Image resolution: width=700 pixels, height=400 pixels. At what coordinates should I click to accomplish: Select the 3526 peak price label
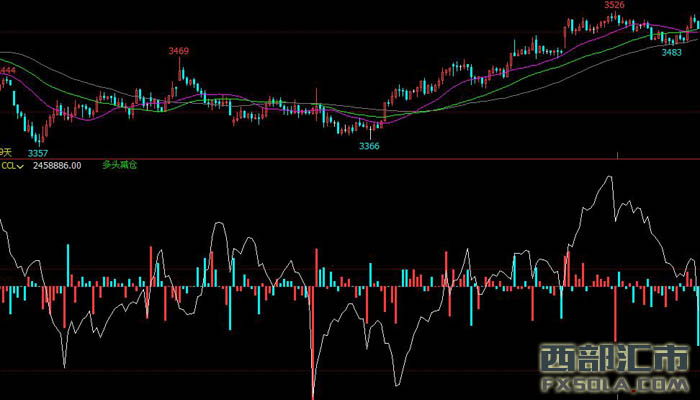614,5
